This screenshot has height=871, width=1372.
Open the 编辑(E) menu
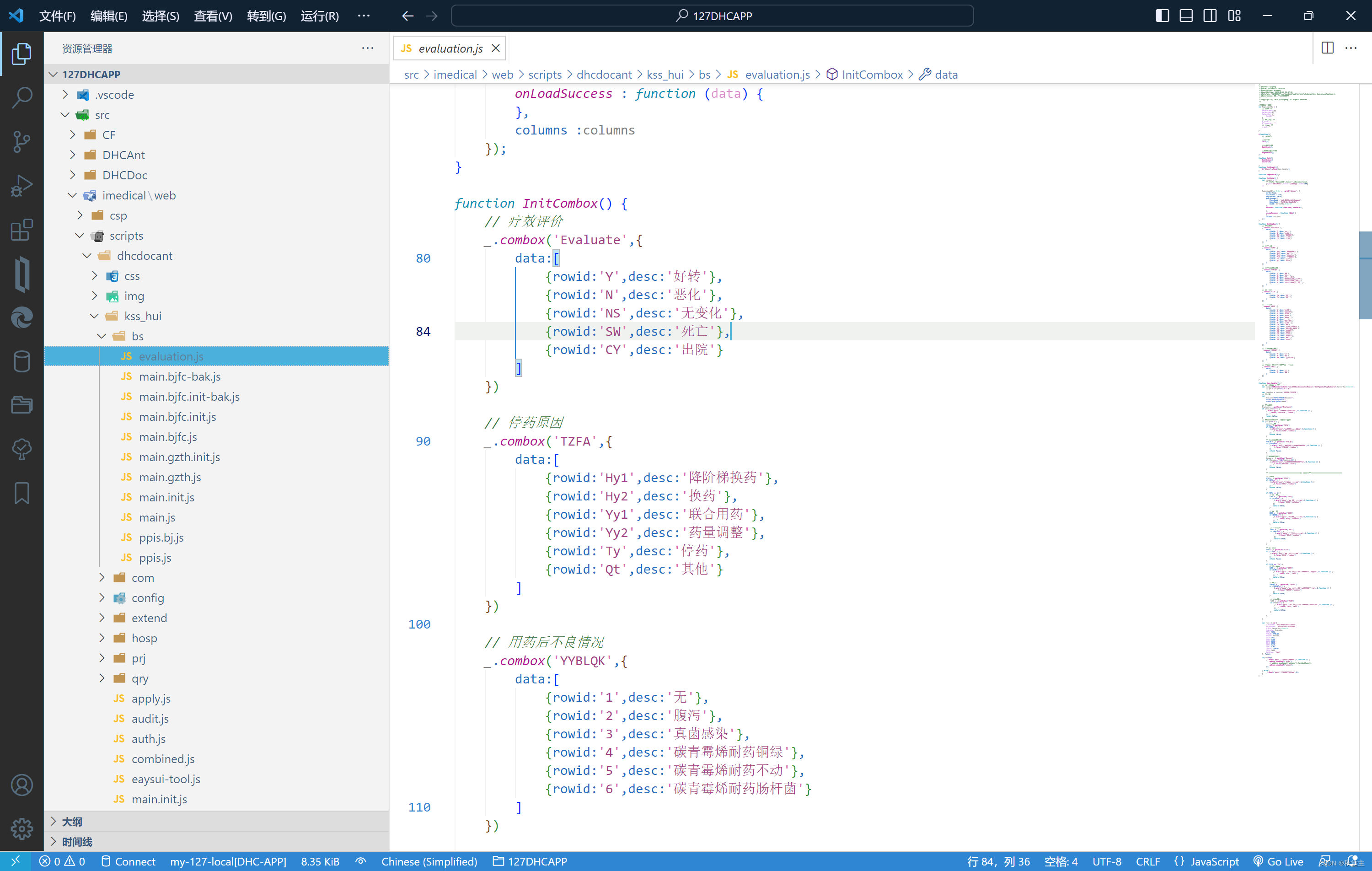(109, 16)
